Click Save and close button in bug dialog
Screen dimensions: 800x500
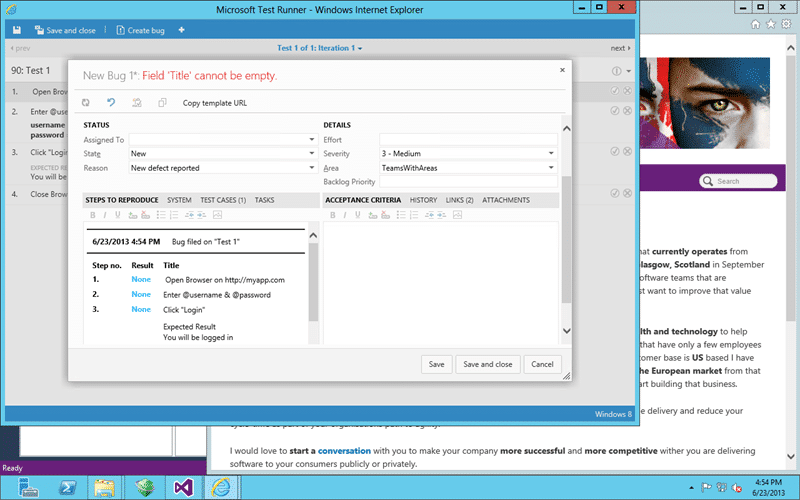point(487,364)
